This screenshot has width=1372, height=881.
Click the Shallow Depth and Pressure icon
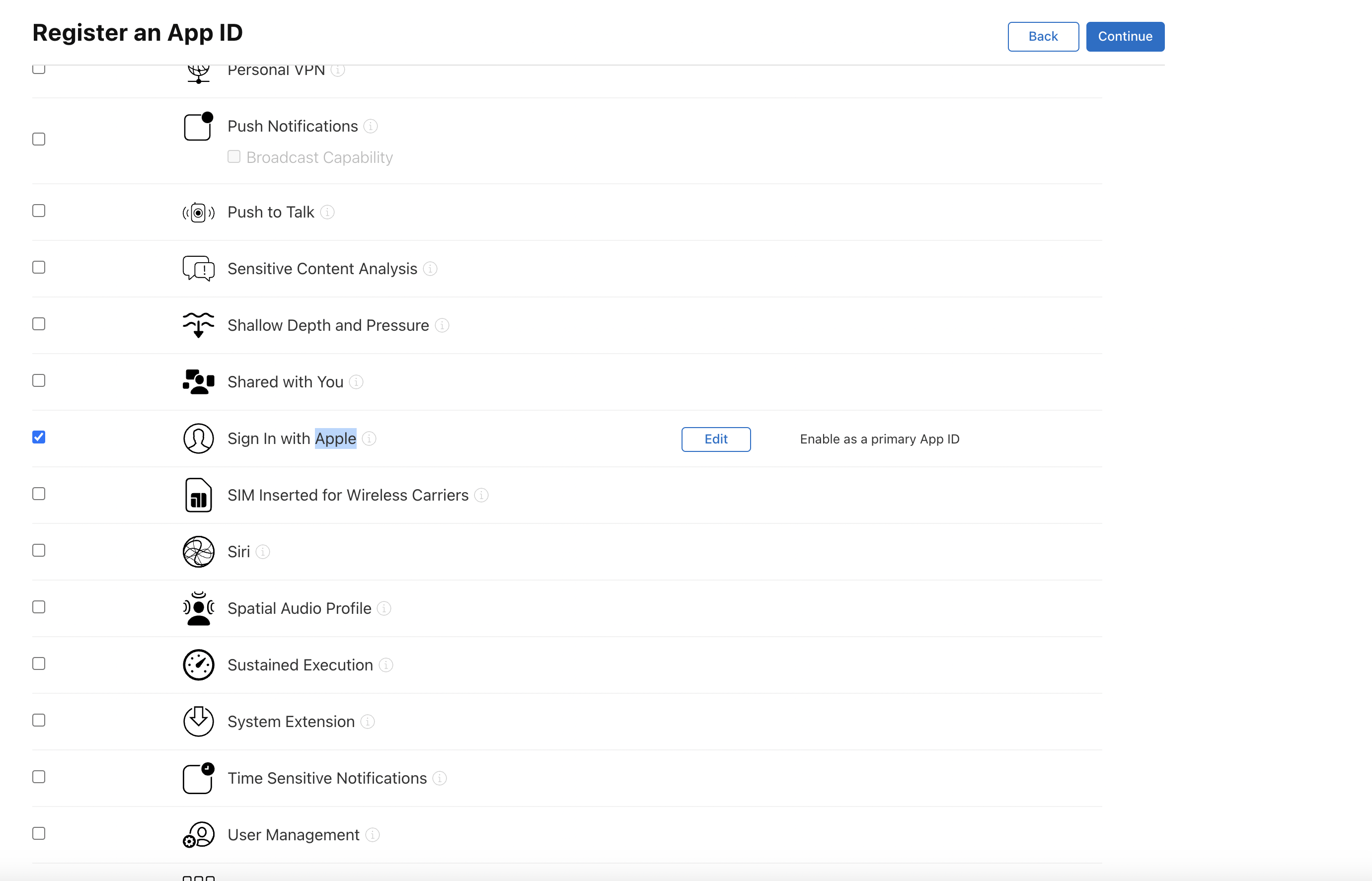[x=198, y=325]
